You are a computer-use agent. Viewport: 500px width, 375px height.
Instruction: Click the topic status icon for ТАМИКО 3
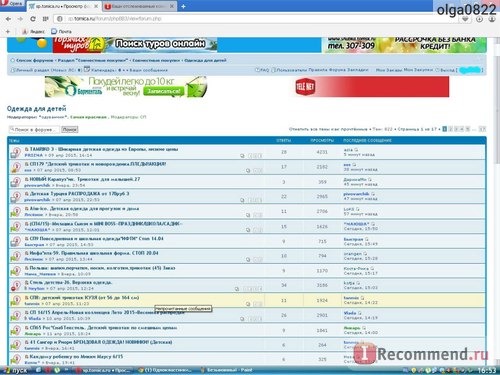[15, 152]
